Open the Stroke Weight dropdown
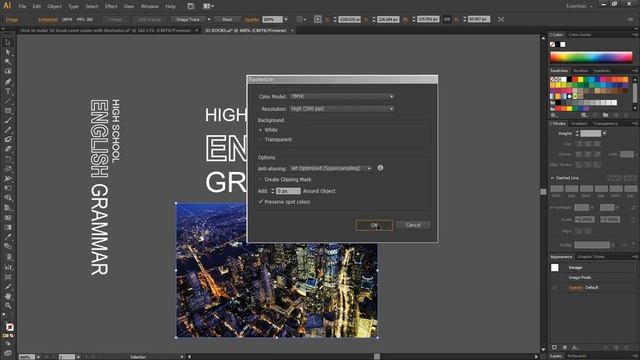This screenshot has width=640, height=360. click(x=604, y=133)
